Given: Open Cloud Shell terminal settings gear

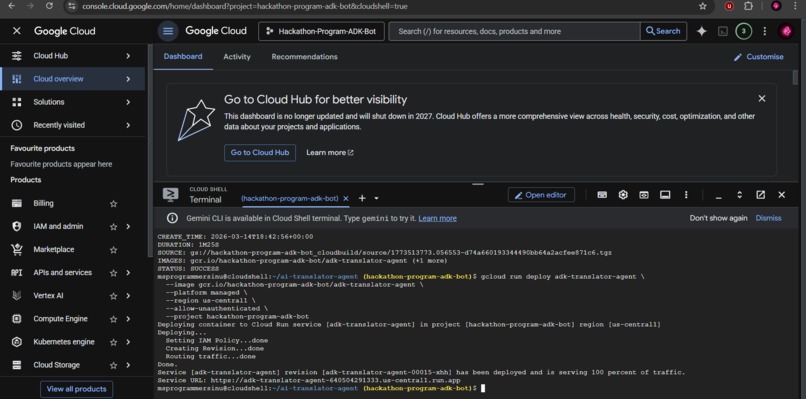Looking at the screenshot, I should point(623,195).
